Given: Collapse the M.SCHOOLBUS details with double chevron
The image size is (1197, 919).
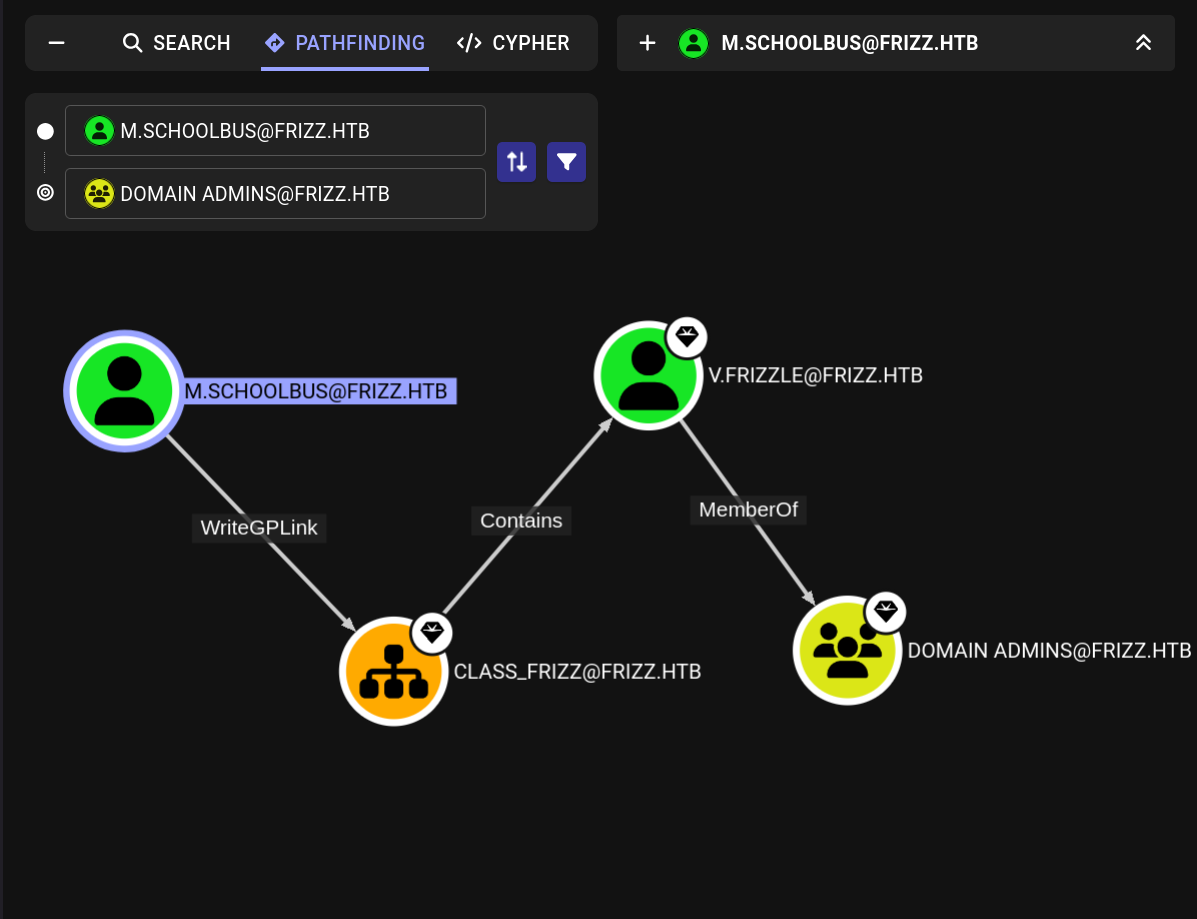Looking at the screenshot, I should point(1143,43).
